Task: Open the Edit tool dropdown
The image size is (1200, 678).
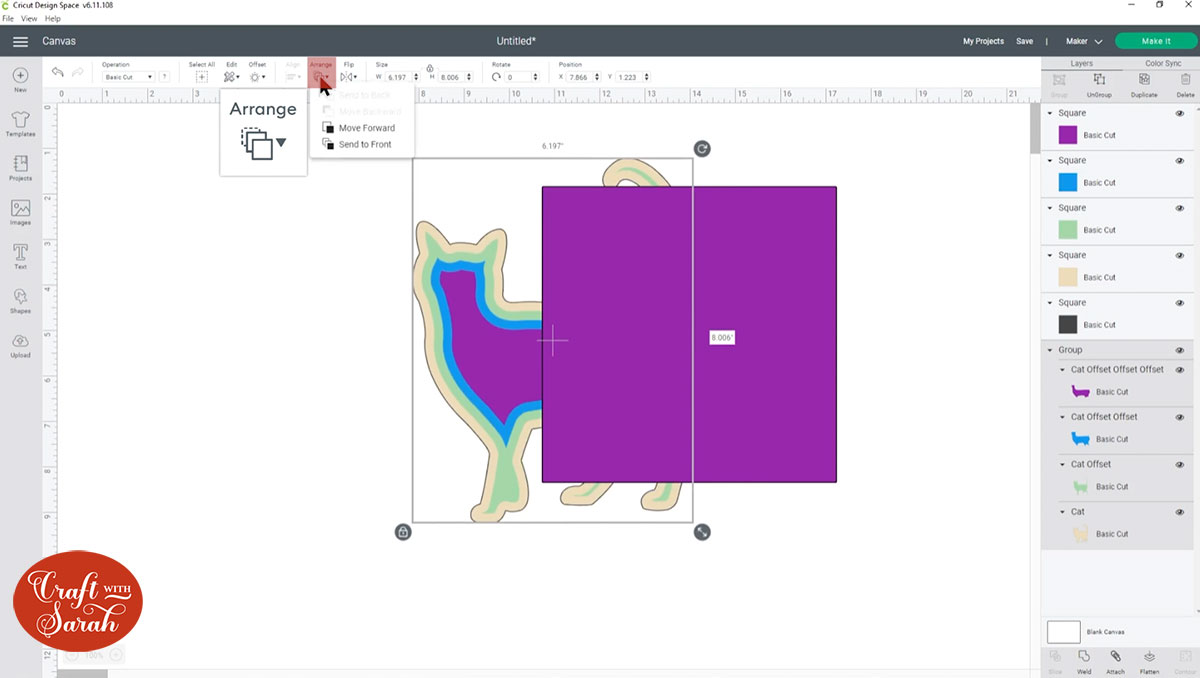Action: [x=231, y=76]
